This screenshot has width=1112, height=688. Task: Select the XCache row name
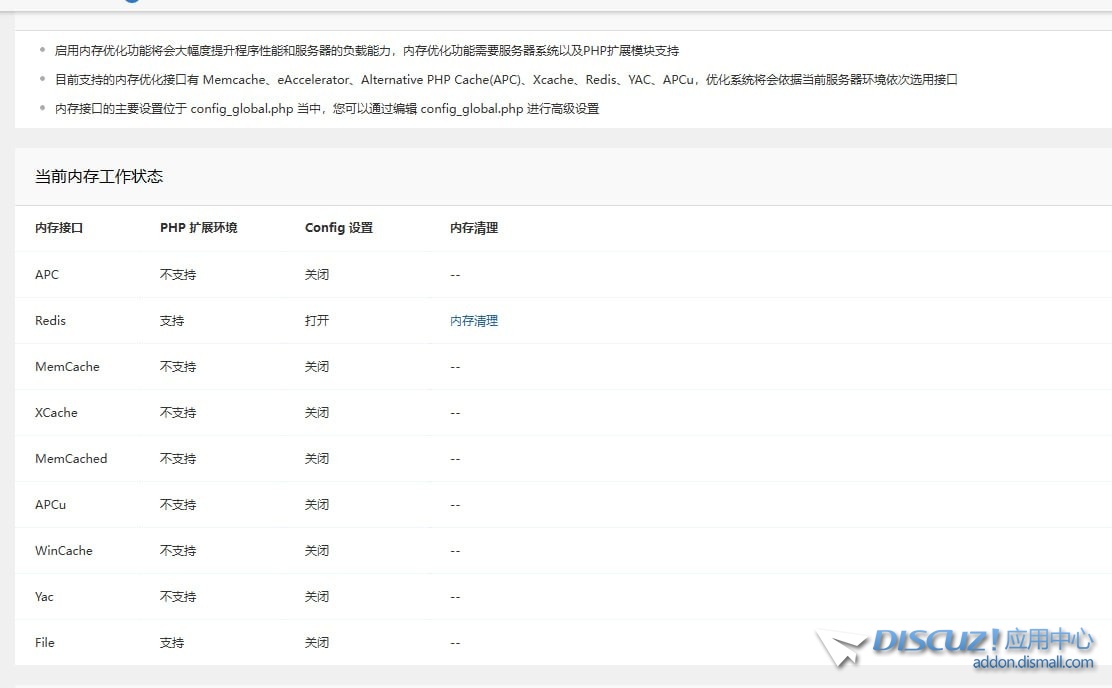56,413
